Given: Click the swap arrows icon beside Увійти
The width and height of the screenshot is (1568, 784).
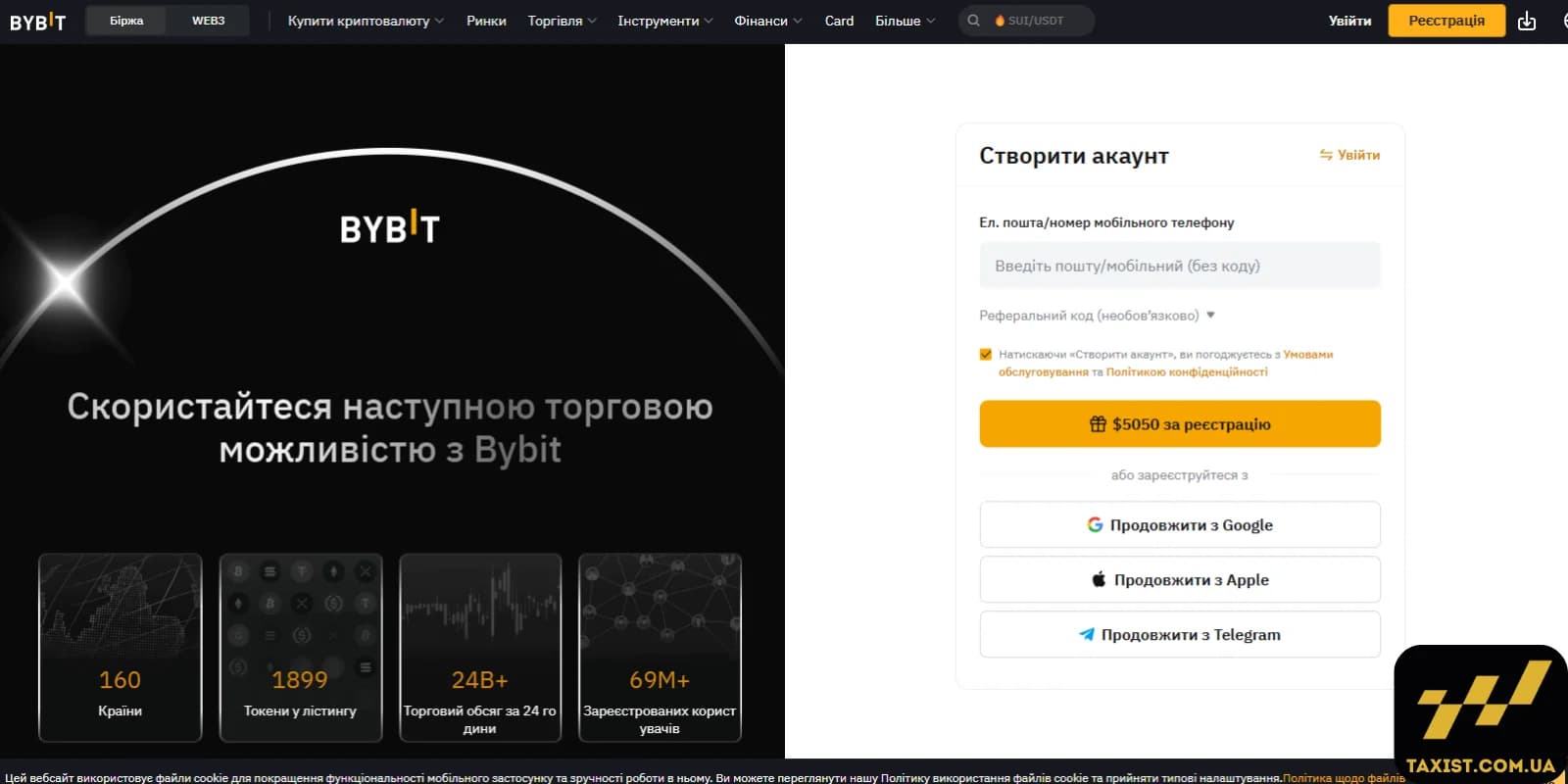Looking at the screenshot, I should click(1326, 155).
